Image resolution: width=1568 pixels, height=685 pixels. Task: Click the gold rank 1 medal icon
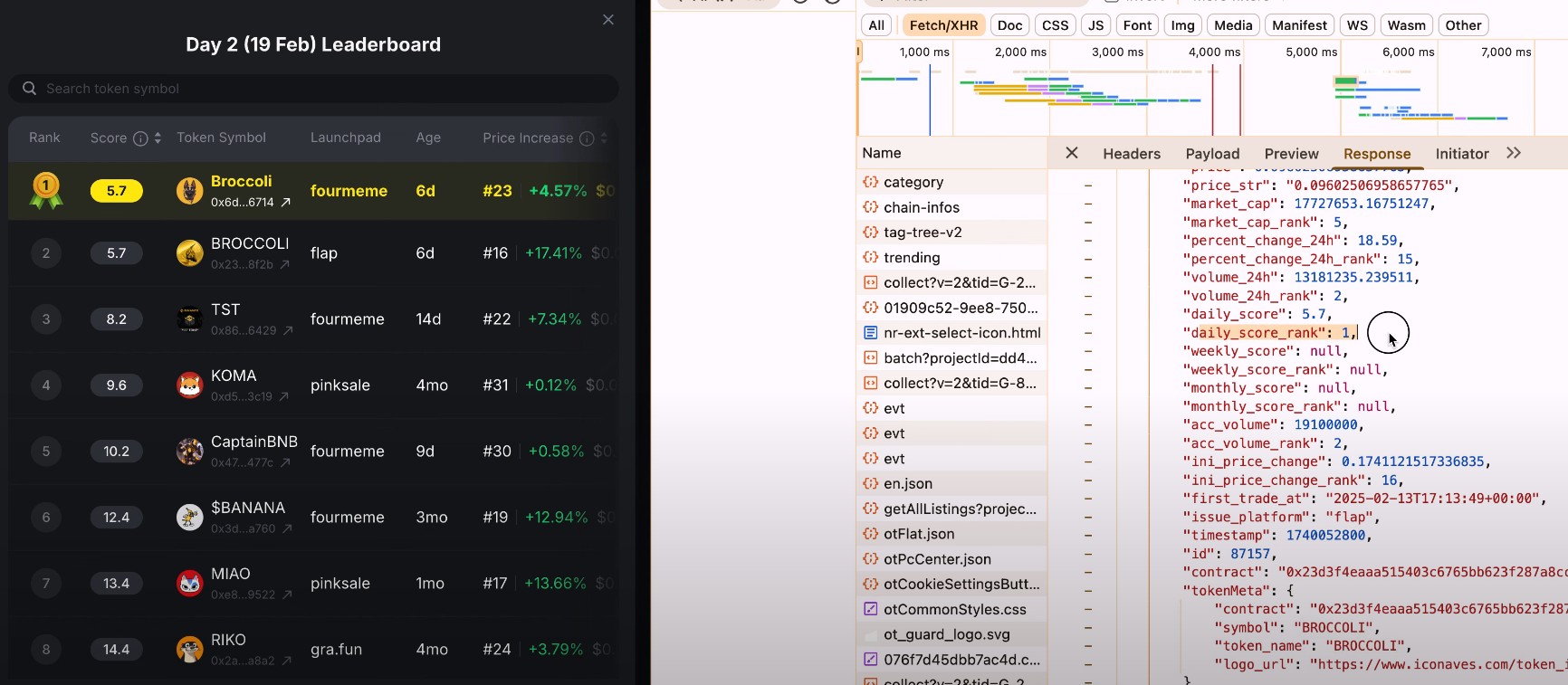[46, 190]
